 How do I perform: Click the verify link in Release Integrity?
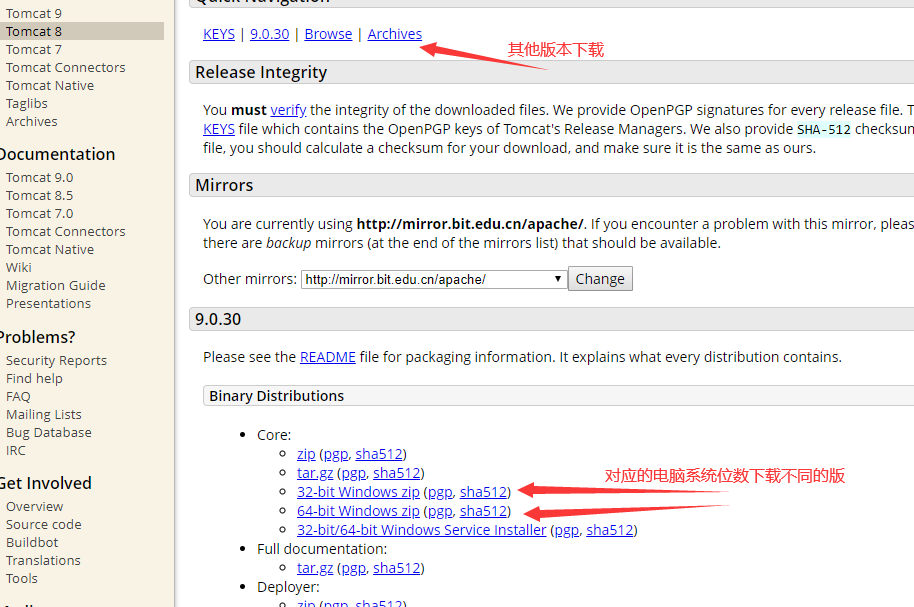click(288, 109)
